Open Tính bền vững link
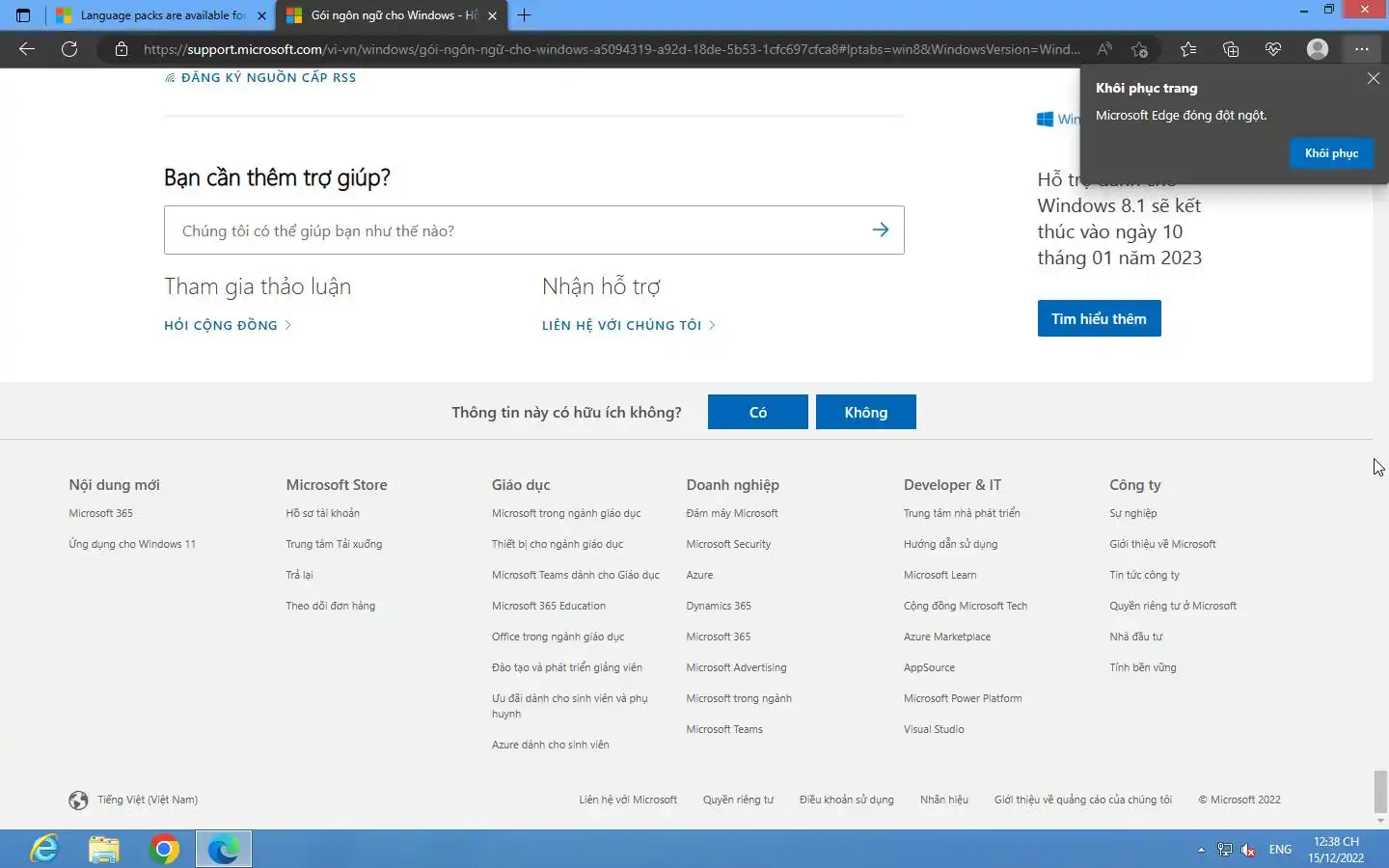This screenshot has height=868, width=1389. [1142, 667]
